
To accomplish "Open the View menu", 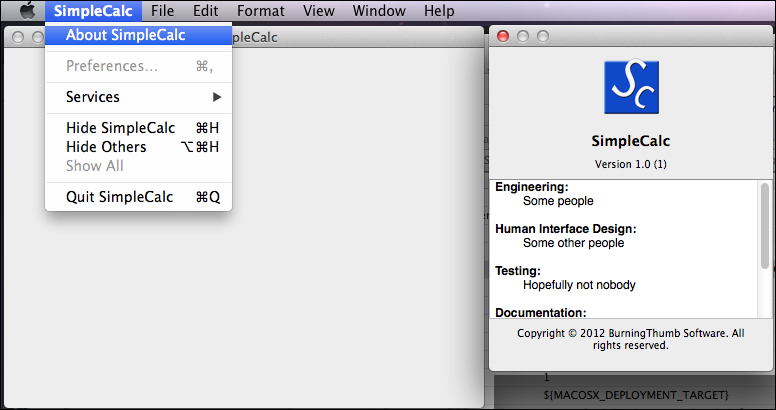I will [x=319, y=11].
